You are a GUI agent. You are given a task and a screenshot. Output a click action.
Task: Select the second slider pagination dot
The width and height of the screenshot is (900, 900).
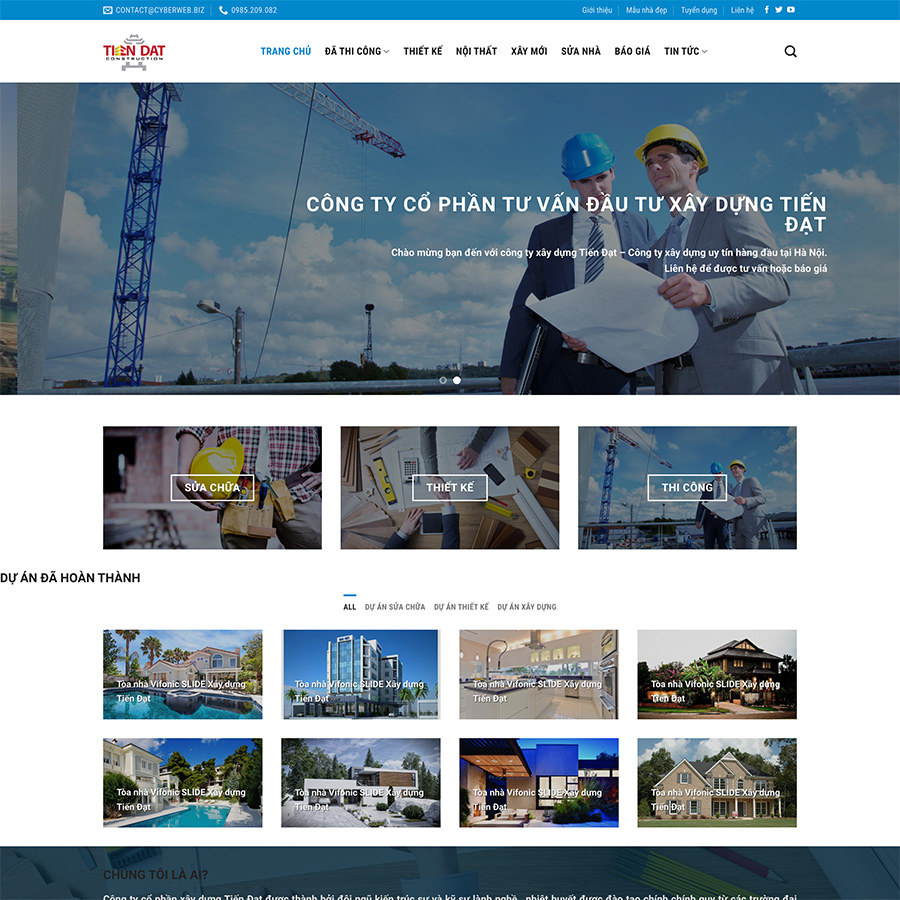[457, 380]
